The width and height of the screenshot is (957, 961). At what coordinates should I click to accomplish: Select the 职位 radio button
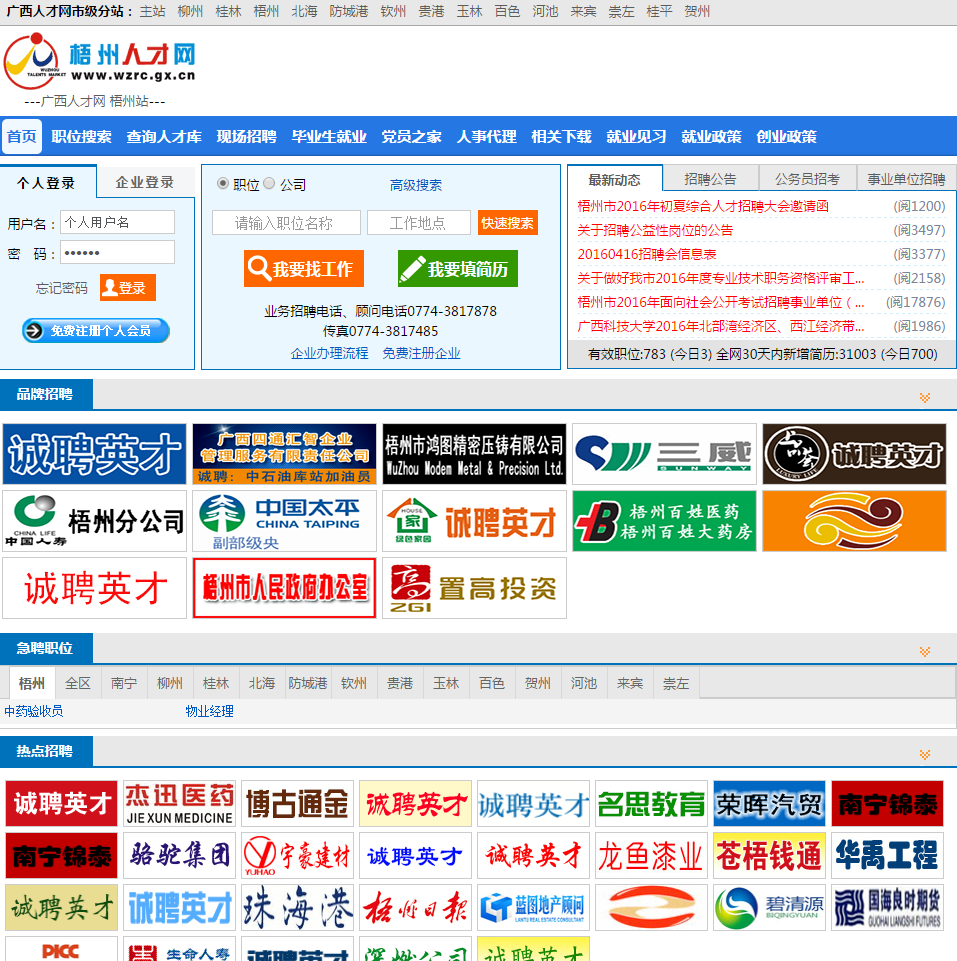(x=223, y=183)
